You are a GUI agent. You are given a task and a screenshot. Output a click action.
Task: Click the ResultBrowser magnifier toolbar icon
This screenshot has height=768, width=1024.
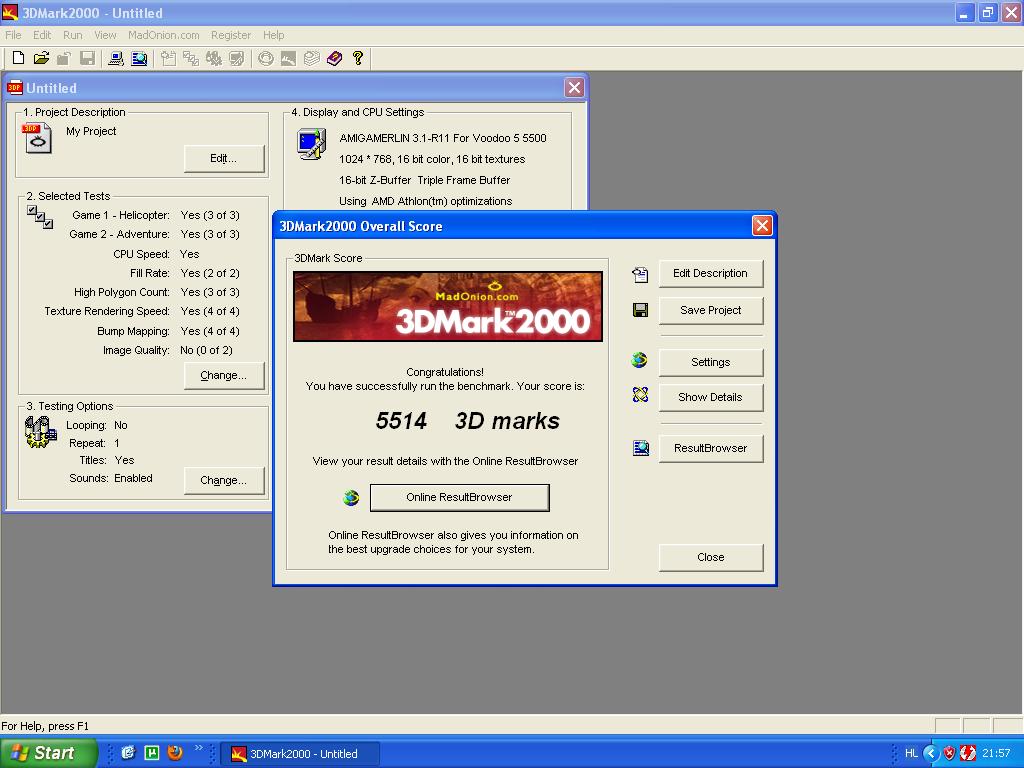(x=139, y=58)
